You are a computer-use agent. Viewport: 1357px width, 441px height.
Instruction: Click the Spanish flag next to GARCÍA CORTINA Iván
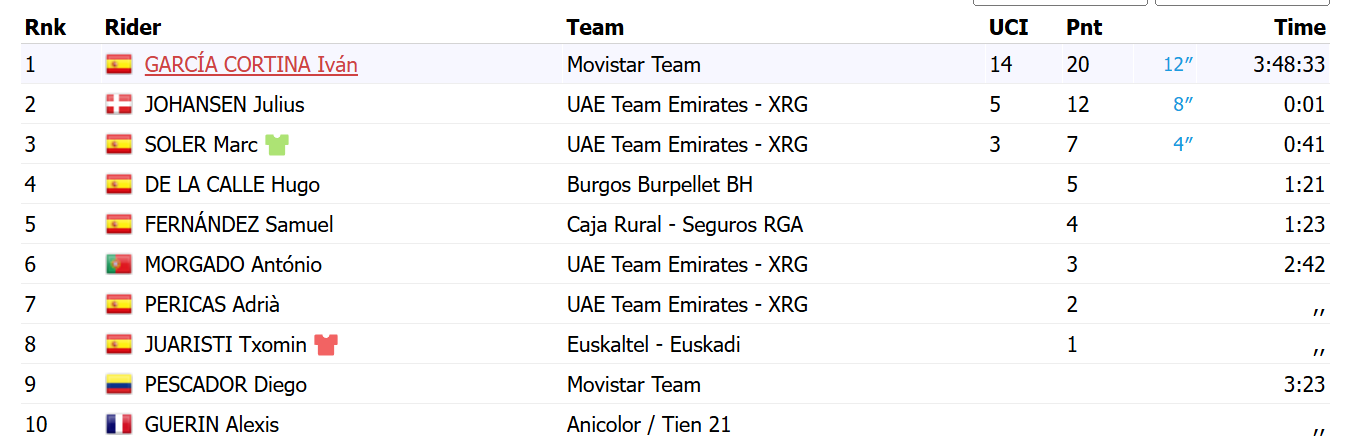tap(119, 65)
